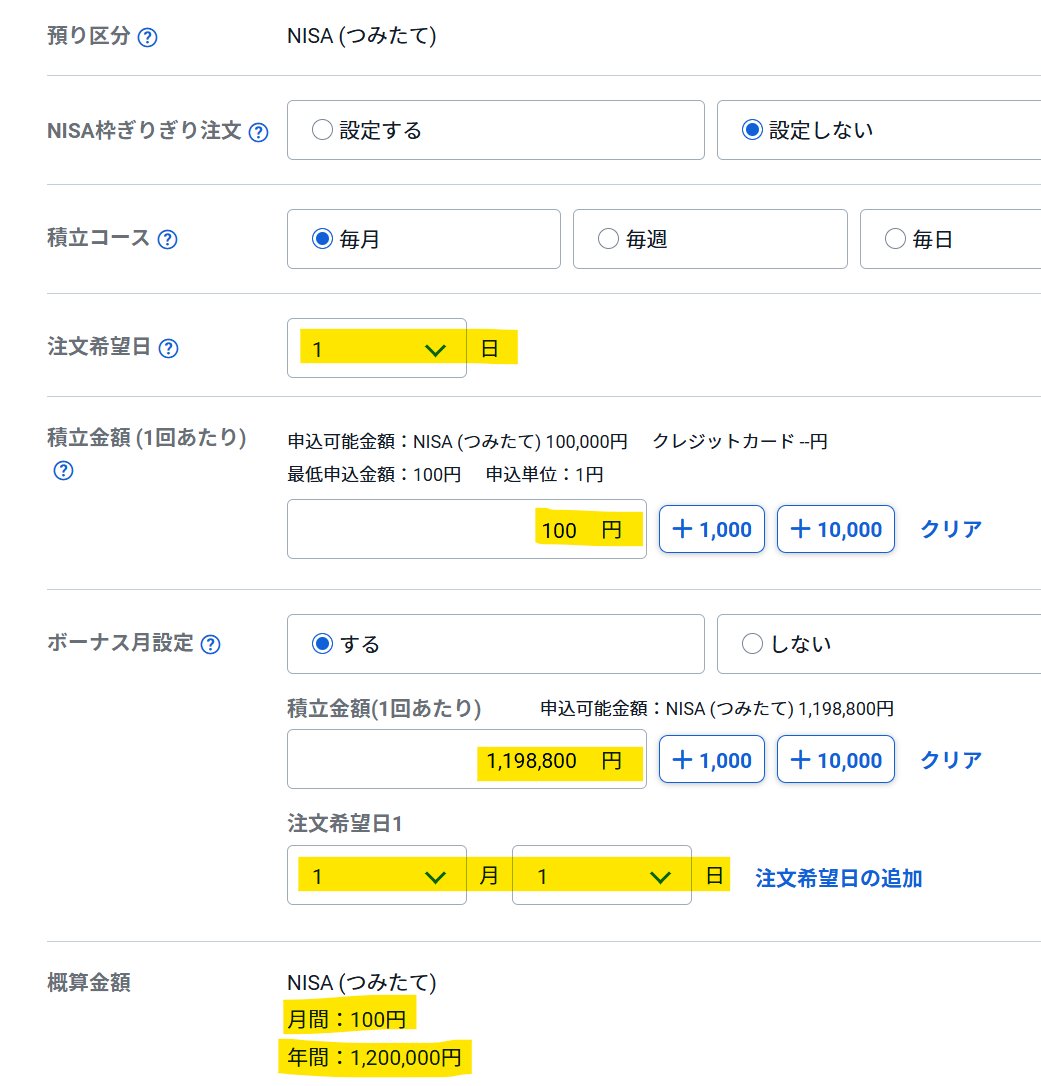Viewport: 1041px width, 1086px height.
Task: Set ボーナス月設定 to しない
Action: (x=752, y=645)
